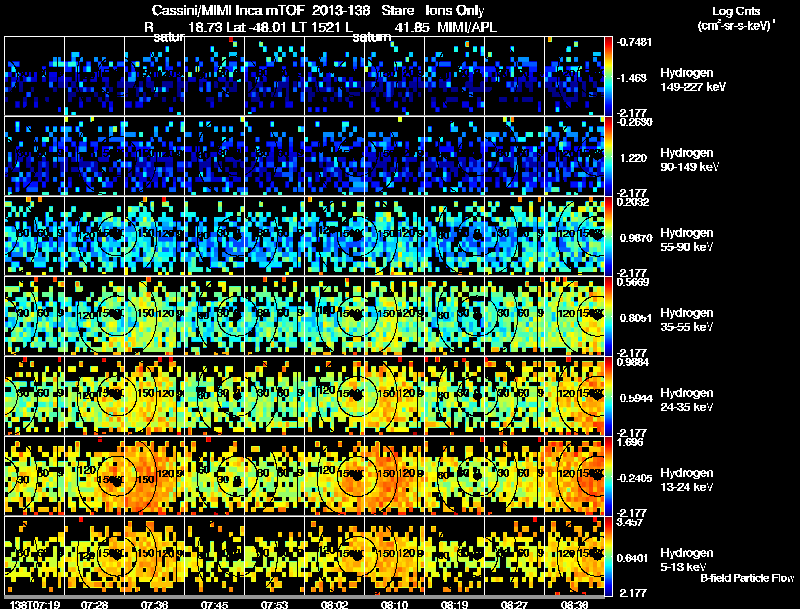Viewport: 800px width, 609px height.
Task: Click the 'Hydrogen 35-55 keV' row label
Action: point(687,320)
